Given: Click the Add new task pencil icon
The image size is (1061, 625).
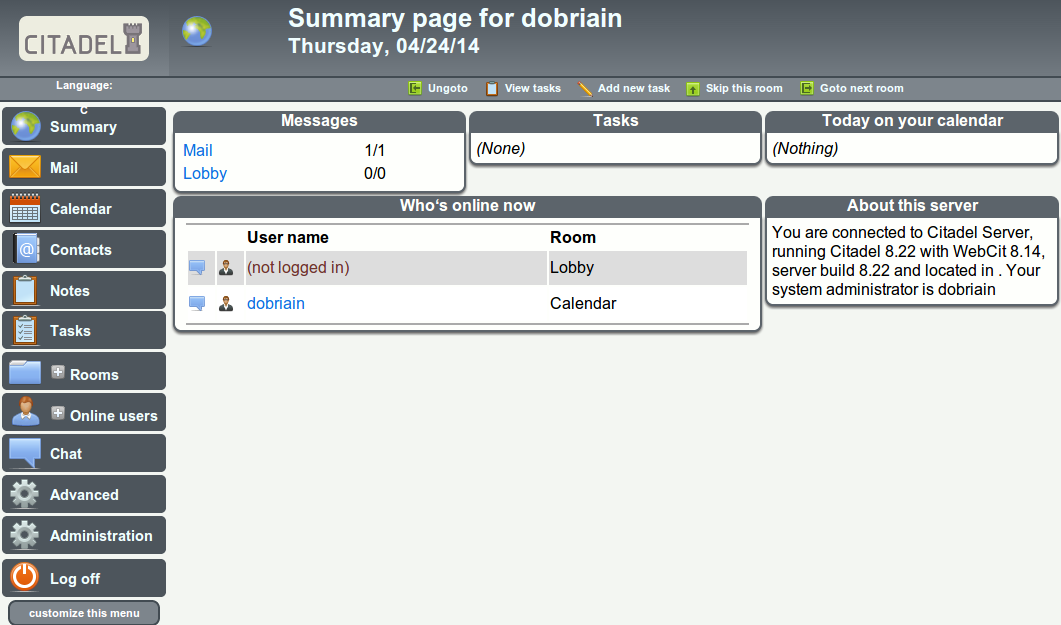Looking at the screenshot, I should [585, 89].
